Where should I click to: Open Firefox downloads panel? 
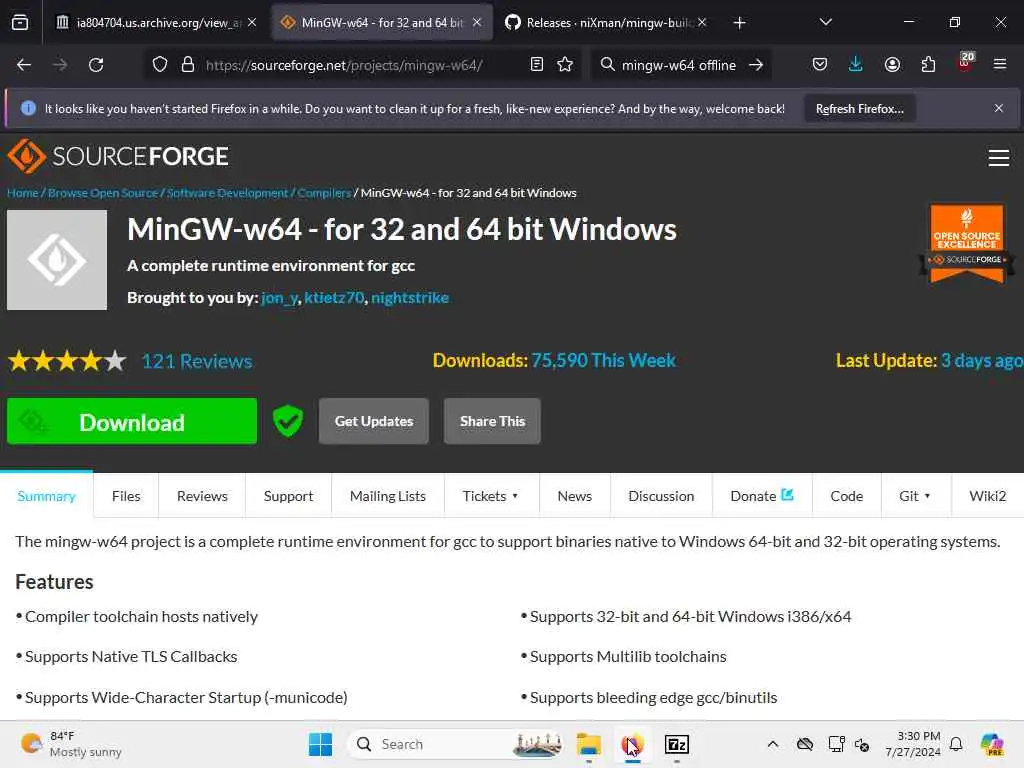click(x=856, y=65)
